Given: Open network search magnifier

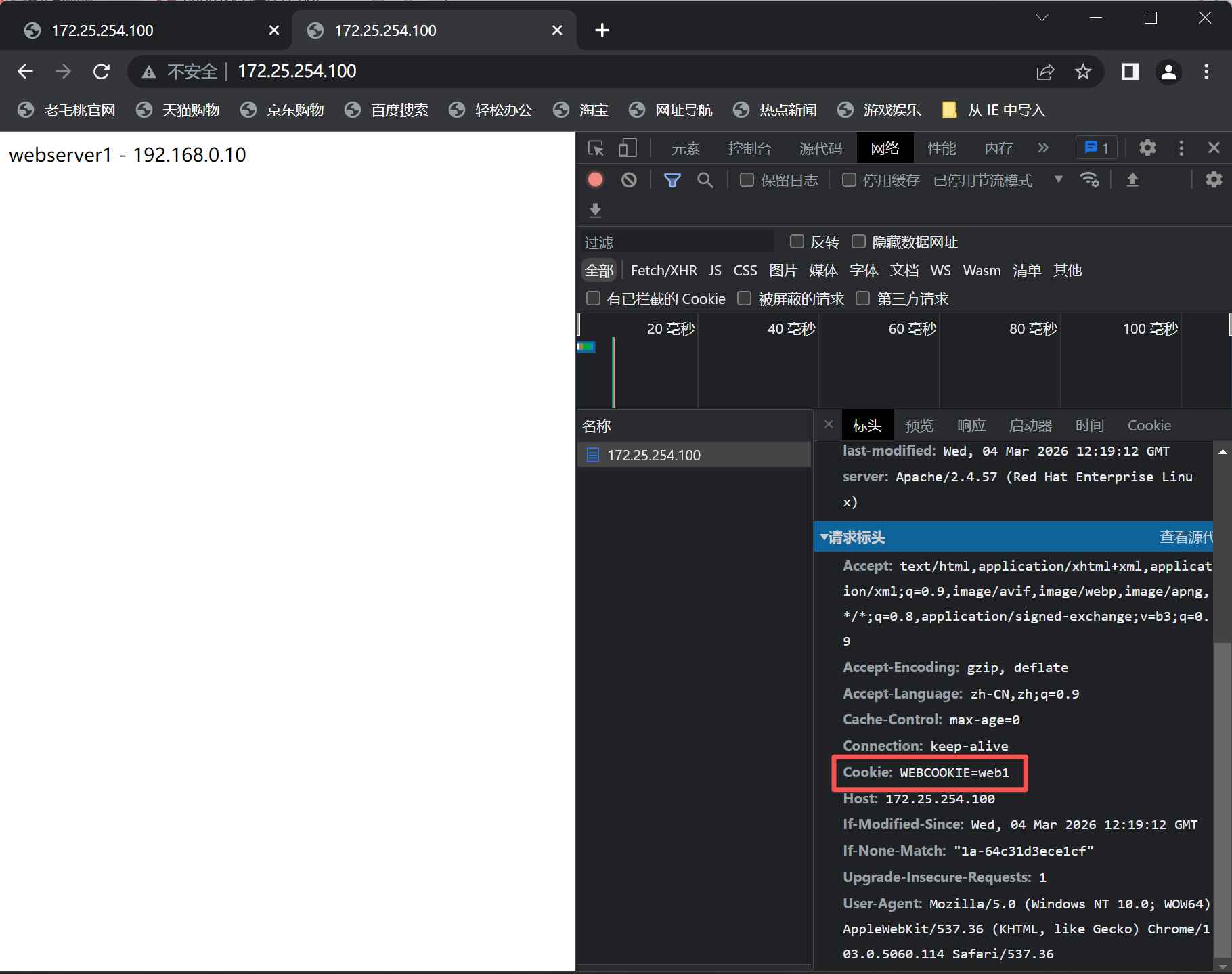Looking at the screenshot, I should click(705, 180).
